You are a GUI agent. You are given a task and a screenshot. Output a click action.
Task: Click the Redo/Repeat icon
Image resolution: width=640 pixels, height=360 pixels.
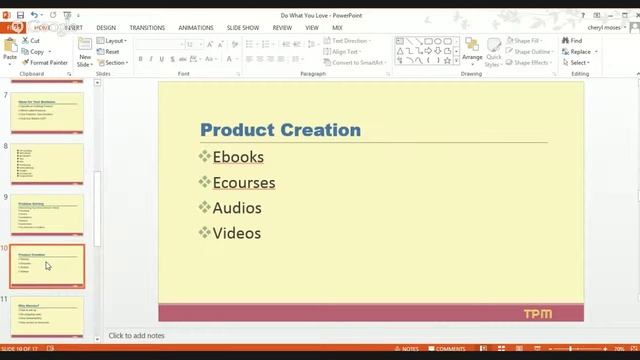[x=53, y=15]
